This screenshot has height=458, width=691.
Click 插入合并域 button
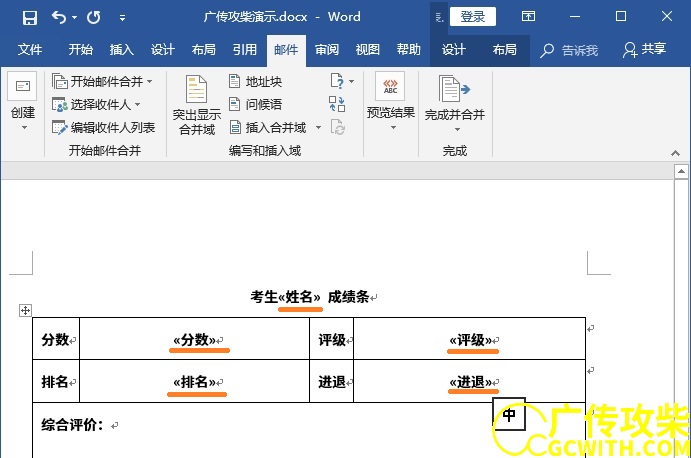[x=268, y=128]
